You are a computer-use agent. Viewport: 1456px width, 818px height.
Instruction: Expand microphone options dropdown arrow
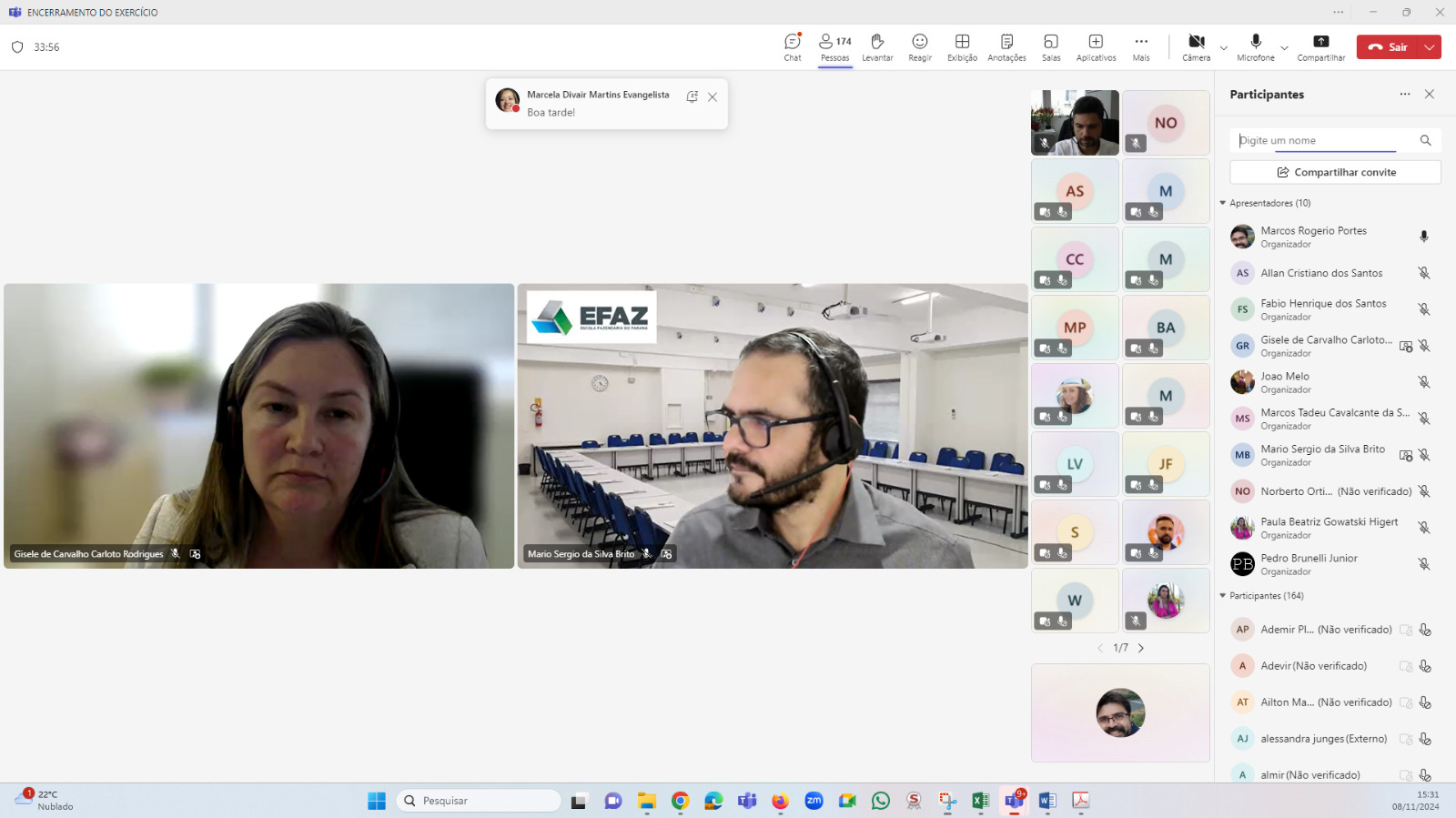(1284, 47)
